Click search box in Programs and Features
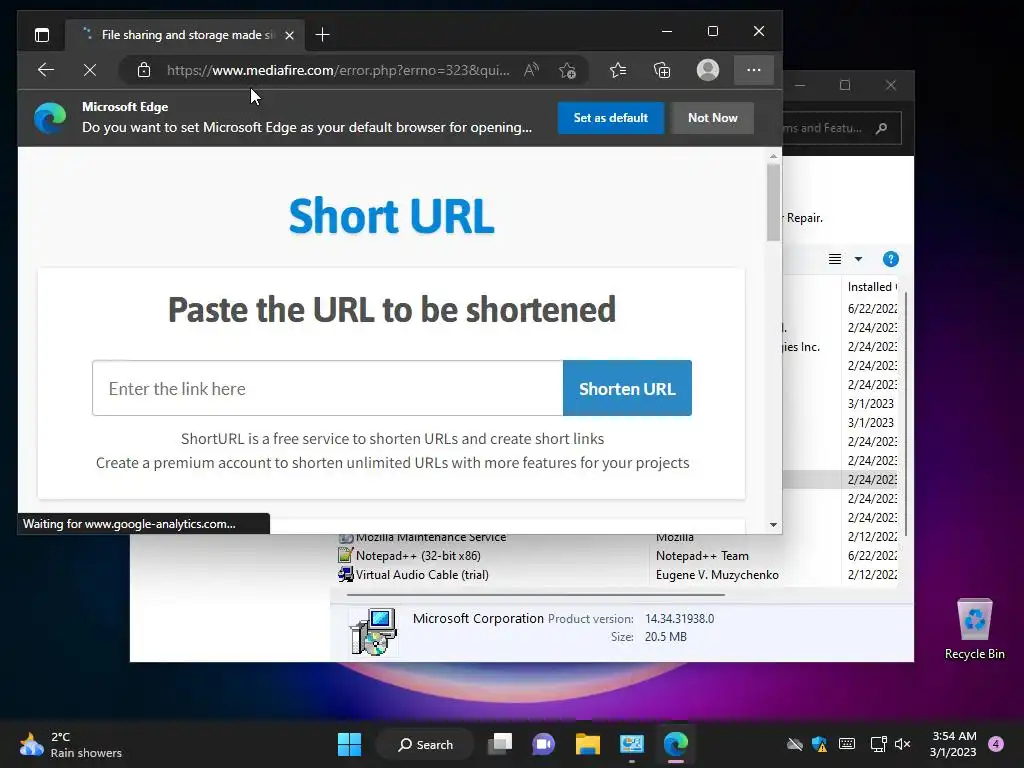Viewport: 1024px width, 768px height. 841,128
